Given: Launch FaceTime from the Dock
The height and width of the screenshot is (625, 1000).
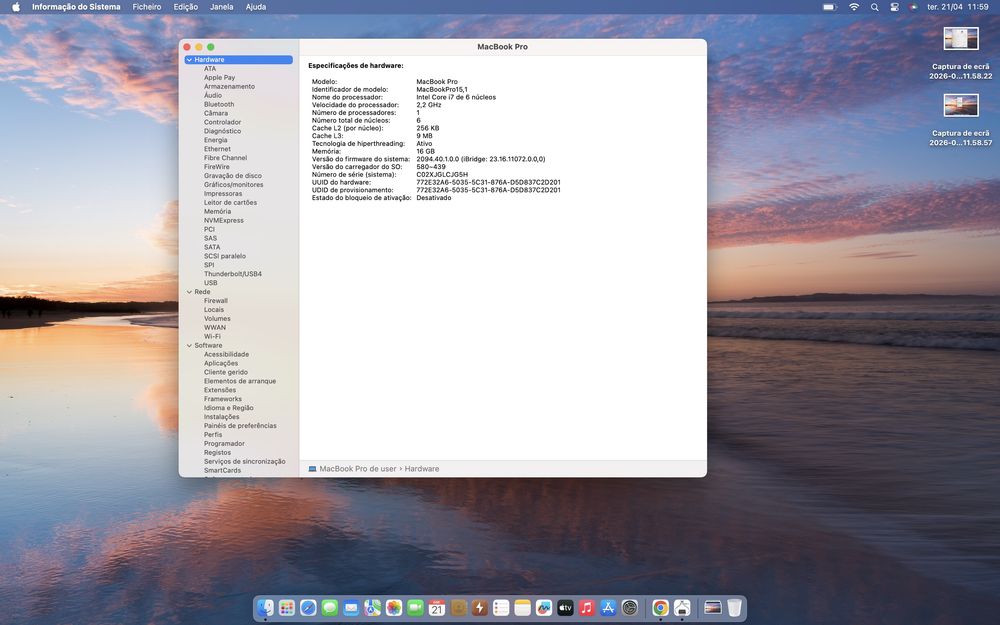Looking at the screenshot, I should pyautogui.click(x=415, y=608).
